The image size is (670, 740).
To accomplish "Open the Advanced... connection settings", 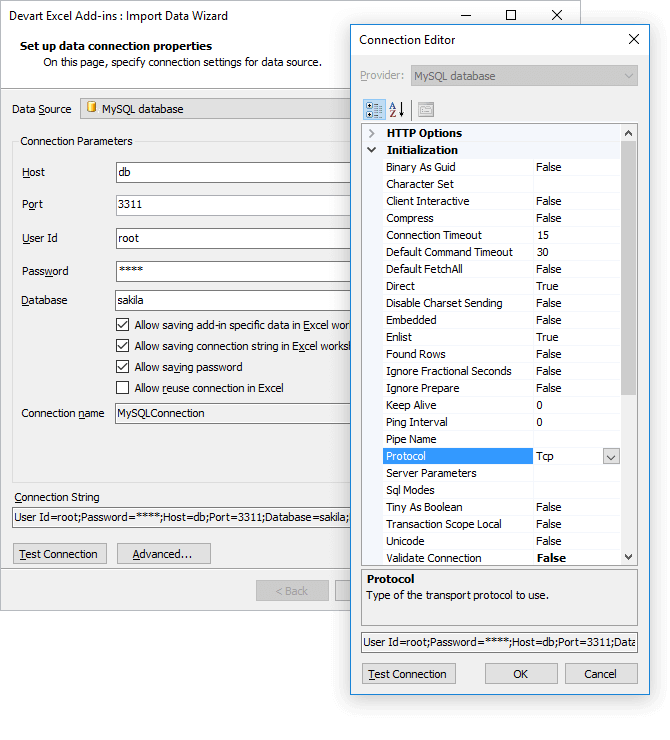I will pos(164,554).
